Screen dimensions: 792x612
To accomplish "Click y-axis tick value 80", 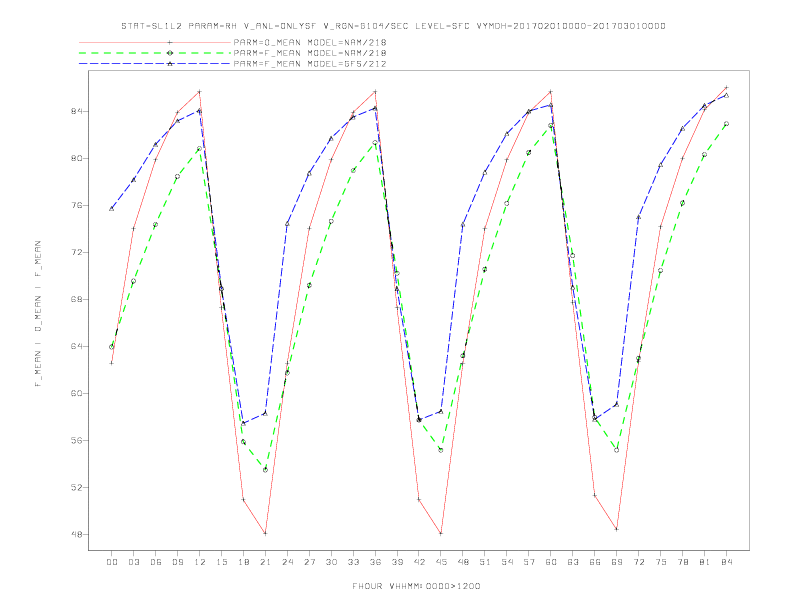I will click(76, 158).
